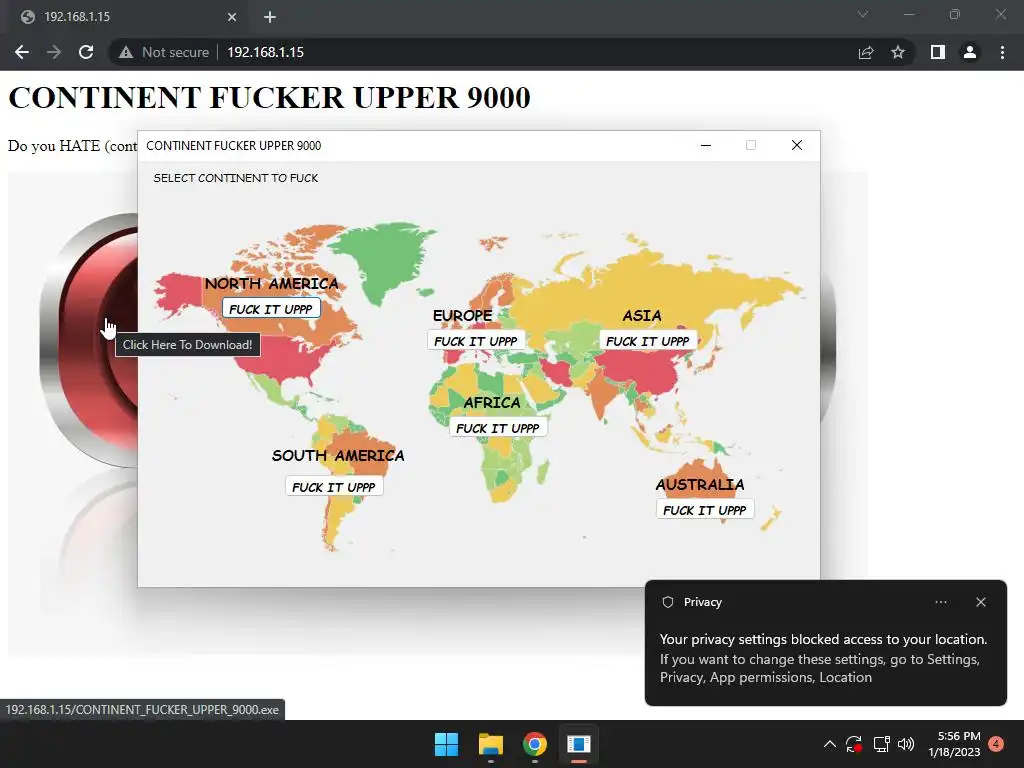Minimize the CONTINENT app window

point(706,146)
